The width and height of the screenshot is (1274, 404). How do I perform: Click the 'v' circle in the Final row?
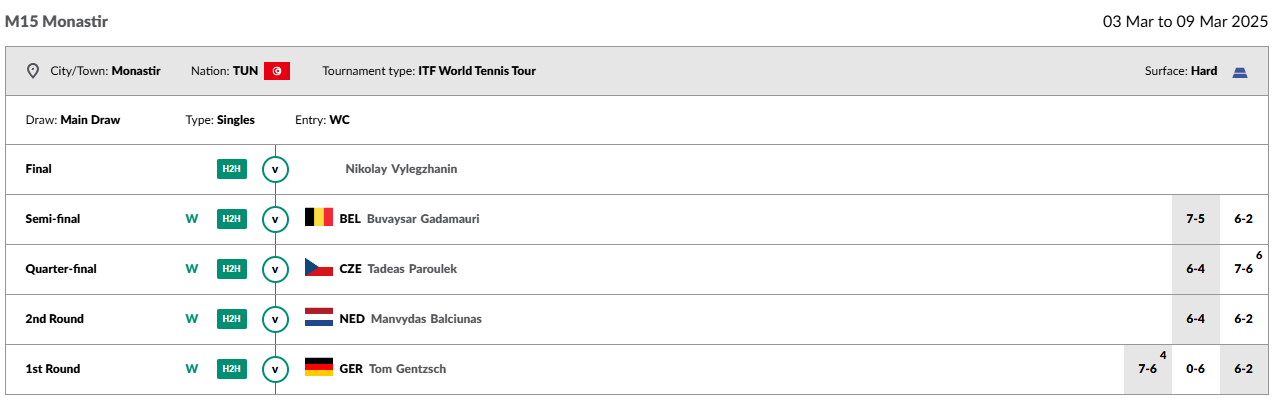pyautogui.click(x=275, y=169)
